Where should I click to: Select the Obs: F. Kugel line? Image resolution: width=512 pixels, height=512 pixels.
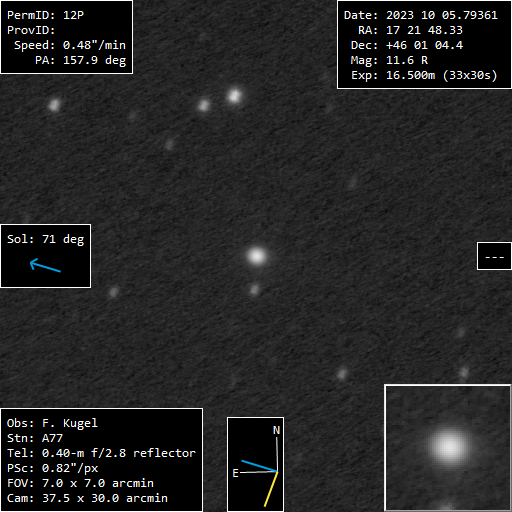pos(52,423)
